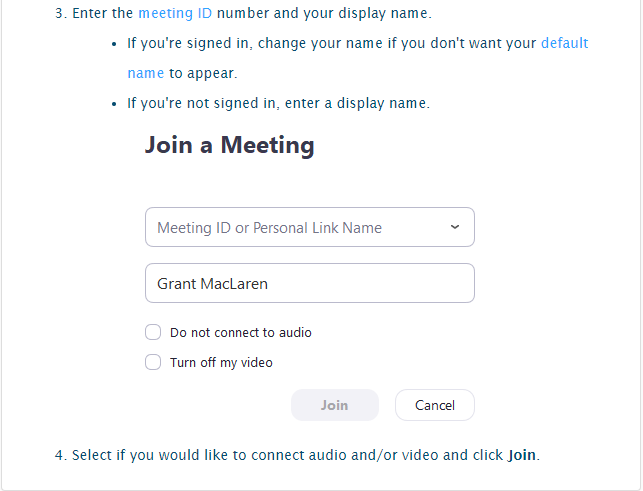Screen dimensions: 643x491
Task: Click the to appear text after name link
Action: (203, 73)
